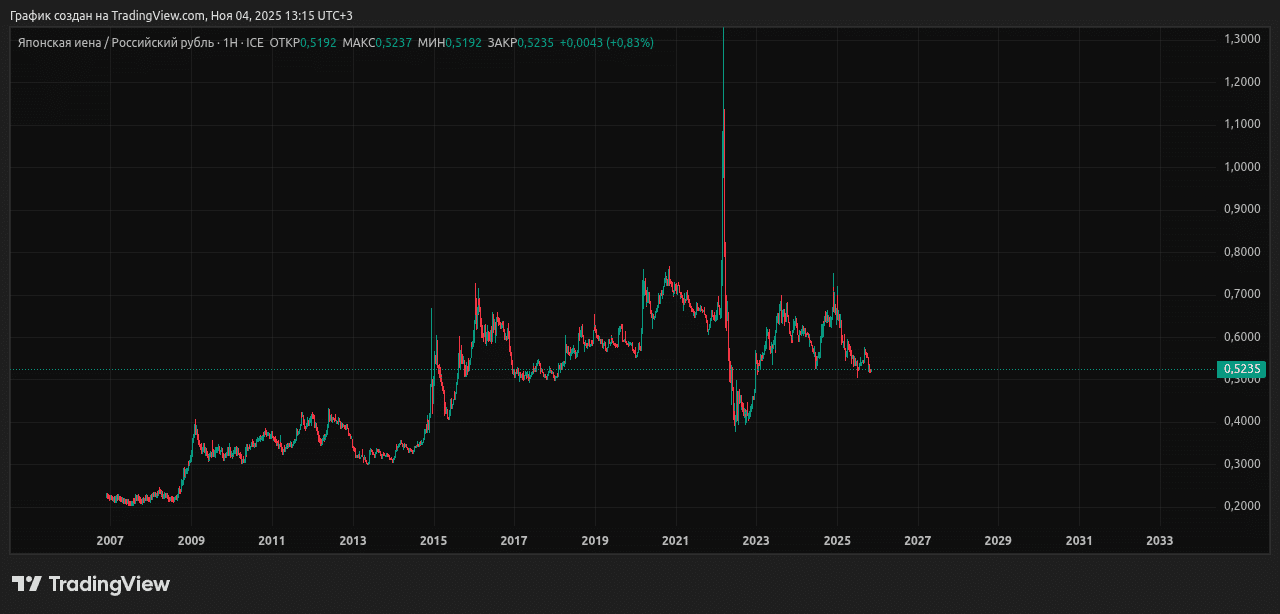The image size is (1280, 614).
Task: Click the МАКС high value 0,5237
Action: click(393, 43)
